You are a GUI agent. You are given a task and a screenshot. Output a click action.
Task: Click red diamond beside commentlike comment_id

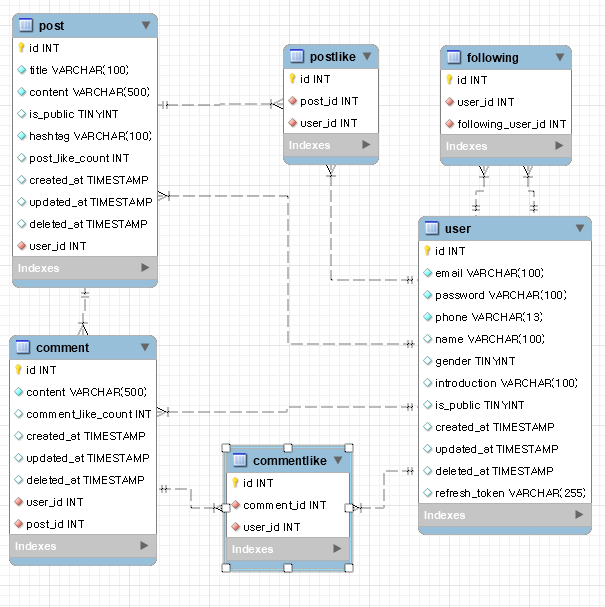[x=236, y=505]
